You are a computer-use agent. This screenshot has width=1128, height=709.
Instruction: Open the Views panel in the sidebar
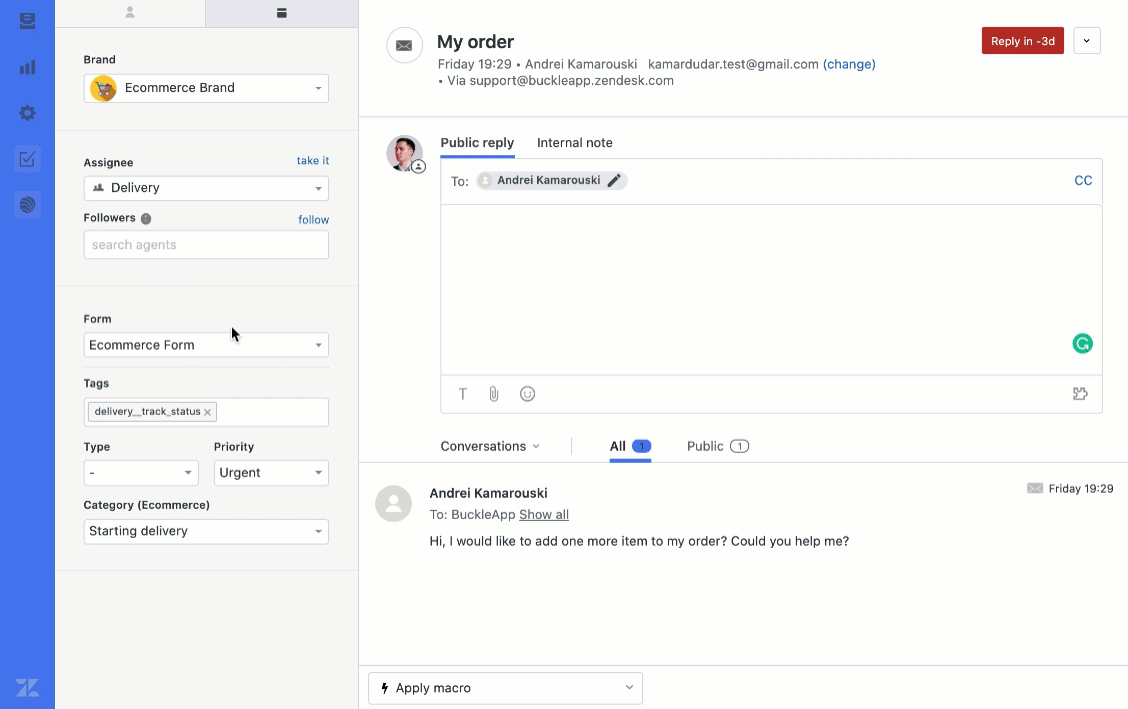(27, 20)
